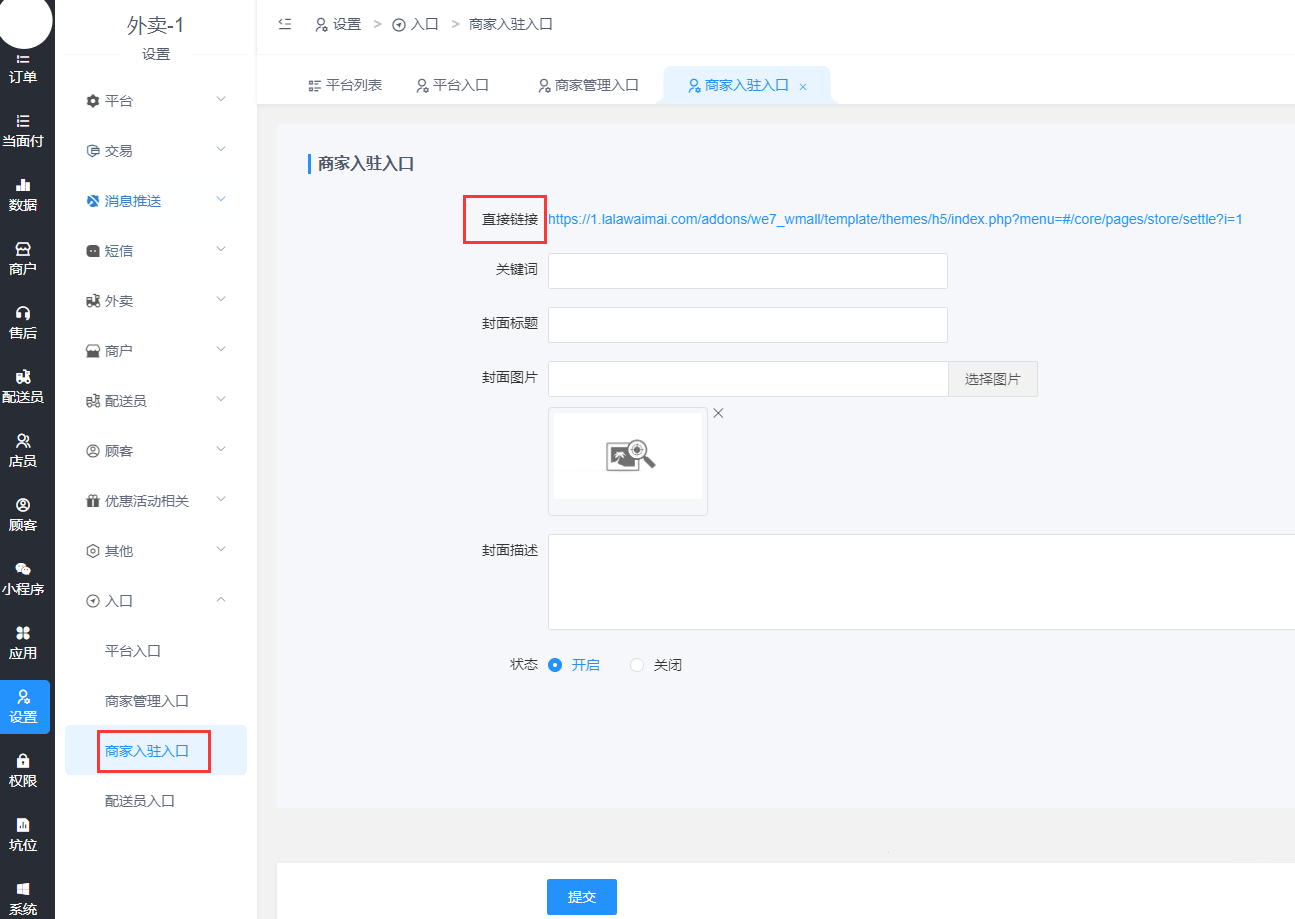Open the 店员 staff section
1295x919 pixels.
23,451
